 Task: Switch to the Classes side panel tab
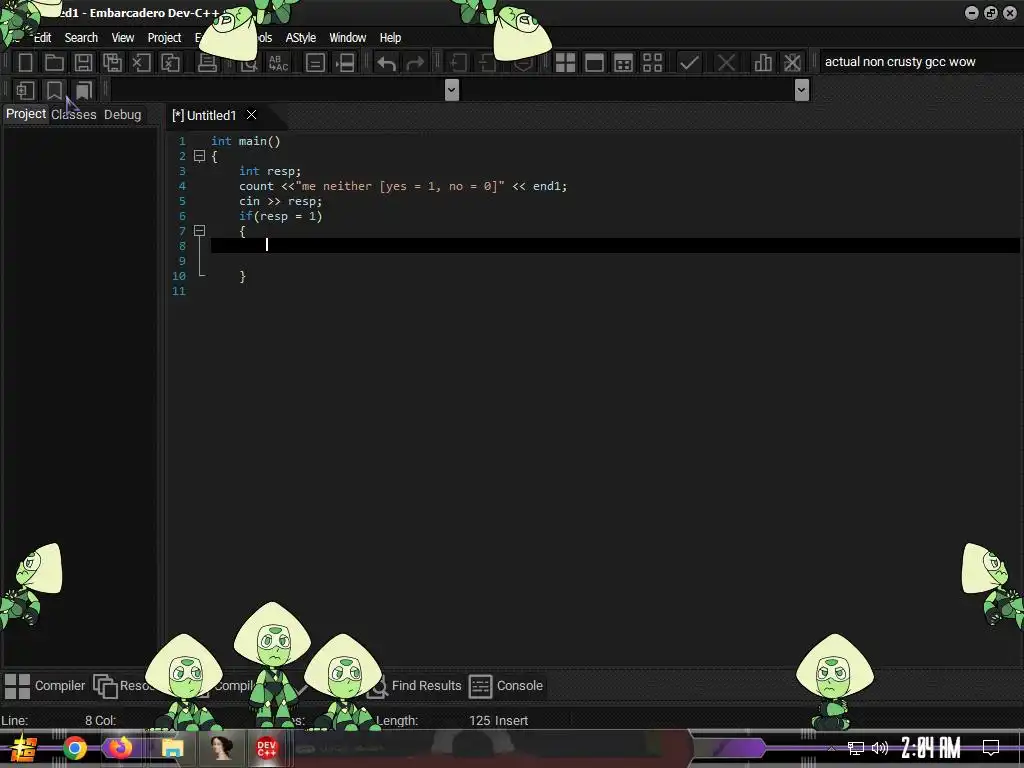coord(74,114)
